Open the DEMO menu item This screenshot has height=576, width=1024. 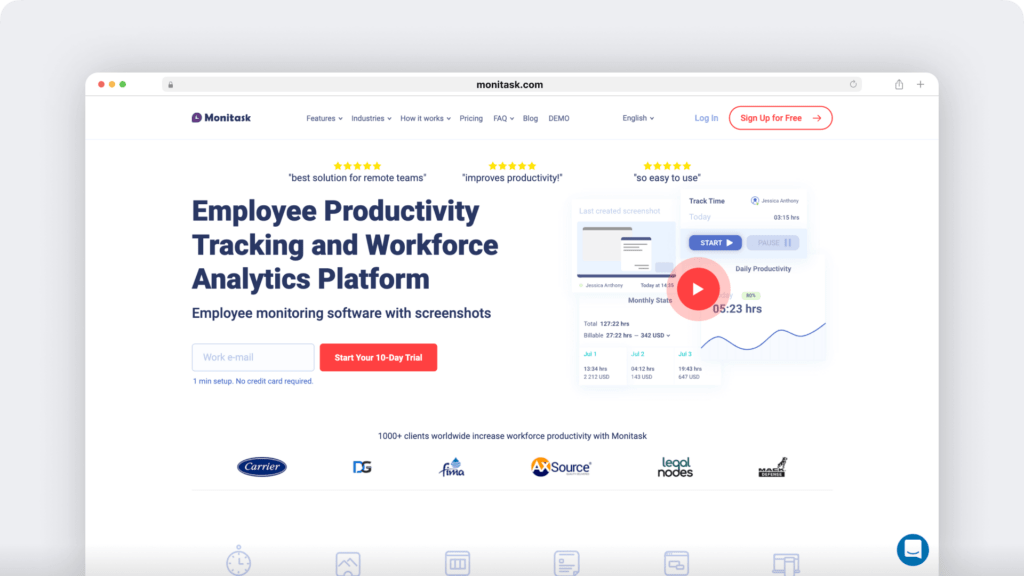(559, 118)
